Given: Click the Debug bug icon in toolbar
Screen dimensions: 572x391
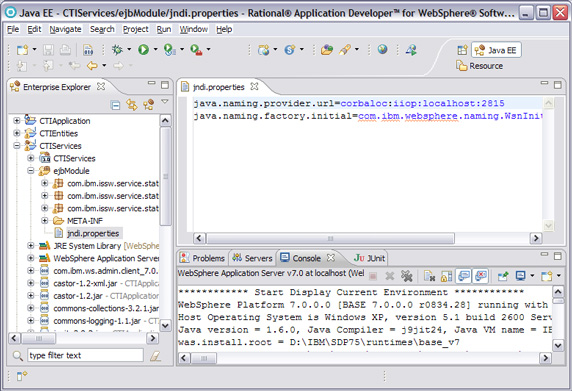Looking at the screenshot, I should click(x=117, y=50).
